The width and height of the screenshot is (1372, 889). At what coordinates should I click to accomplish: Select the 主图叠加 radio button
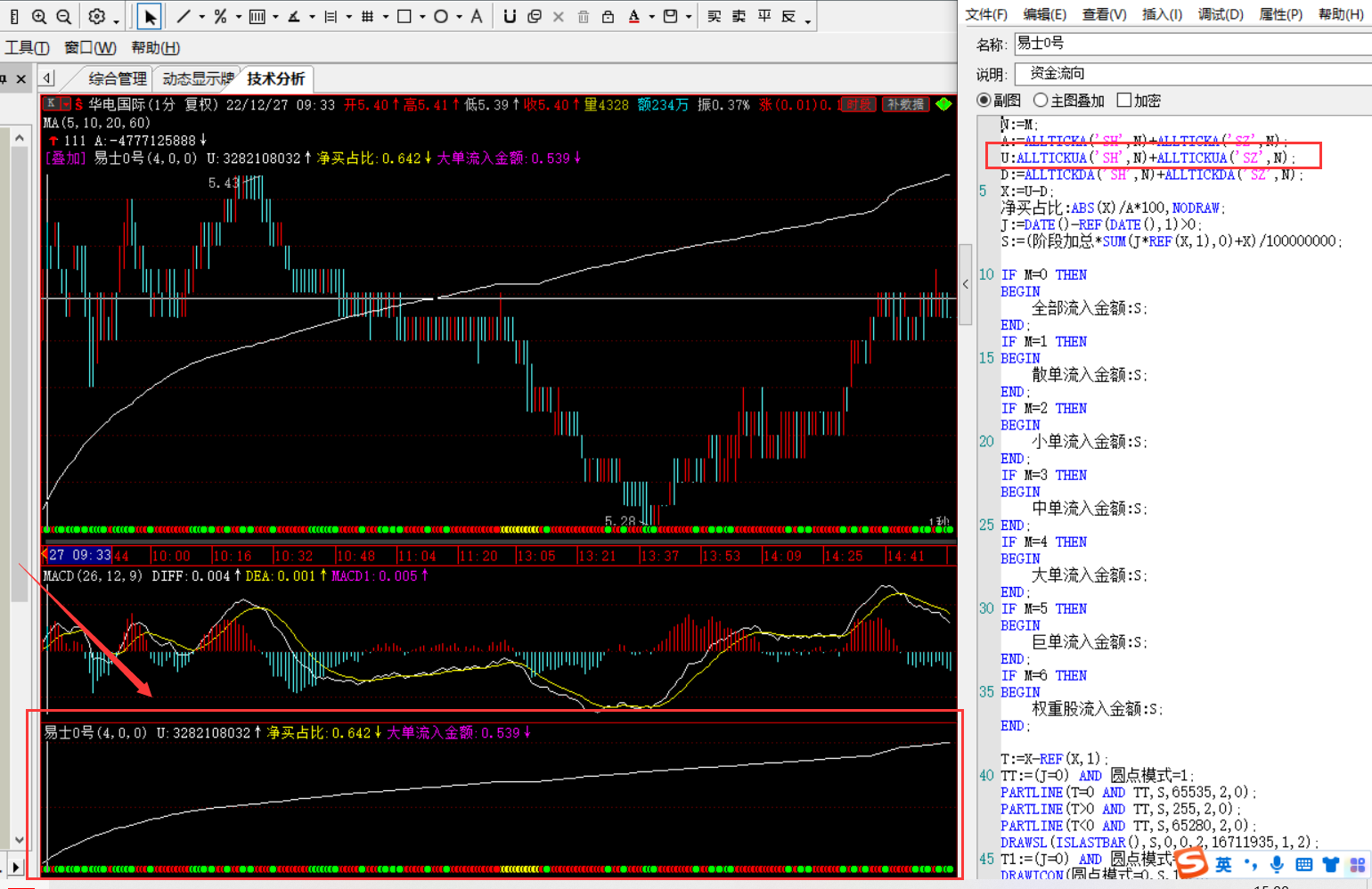[x=1041, y=101]
